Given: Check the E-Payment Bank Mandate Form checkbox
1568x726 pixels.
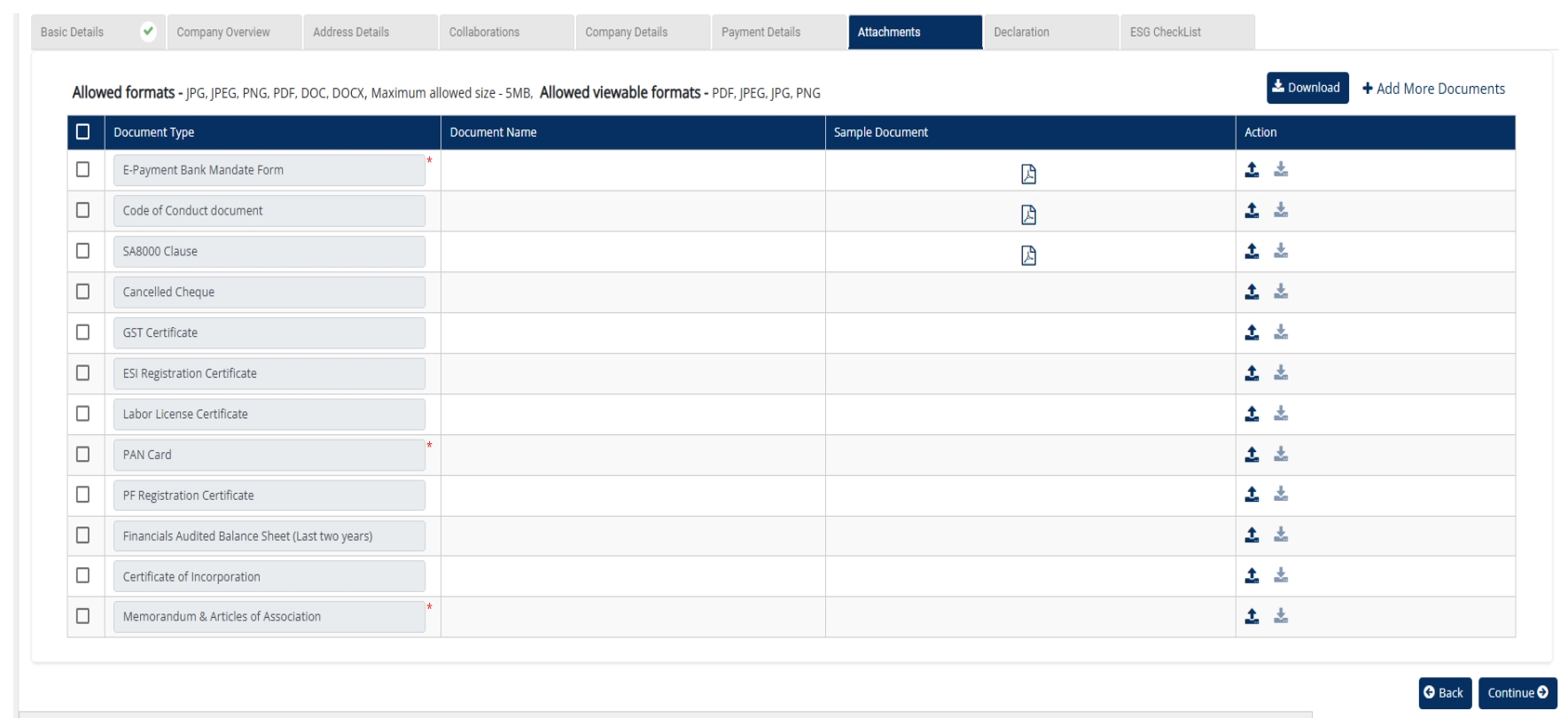Looking at the screenshot, I should [83, 169].
